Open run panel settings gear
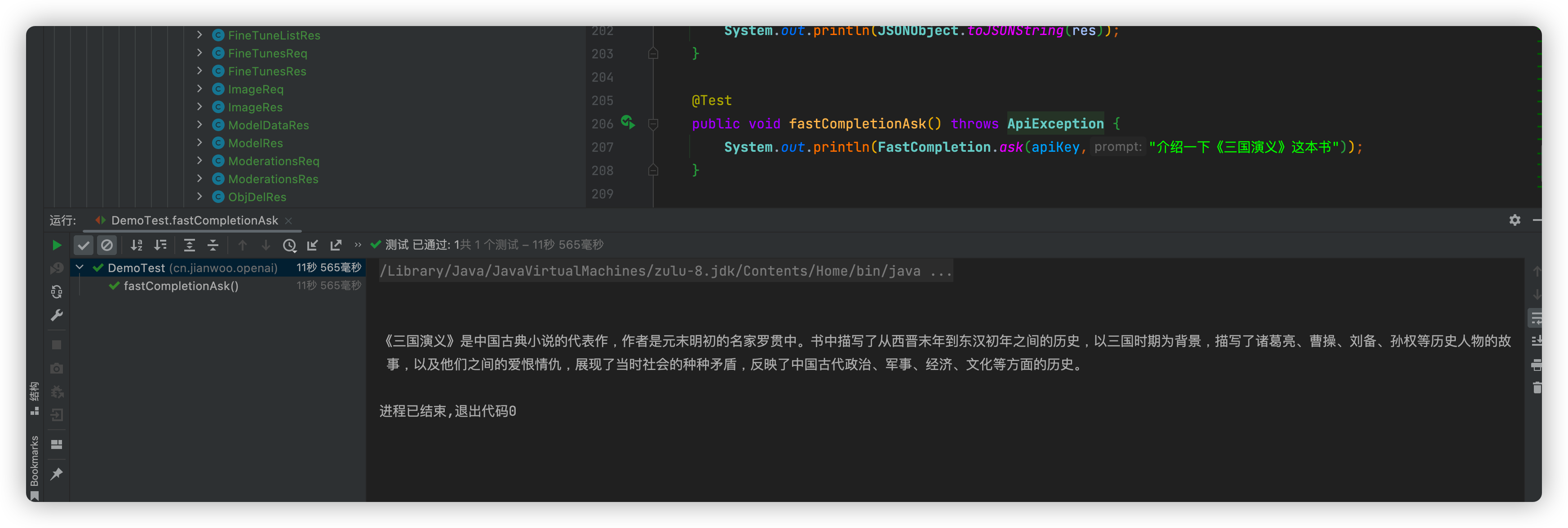Image resolution: width=1568 pixels, height=528 pixels. pyautogui.click(x=1515, y=220)
